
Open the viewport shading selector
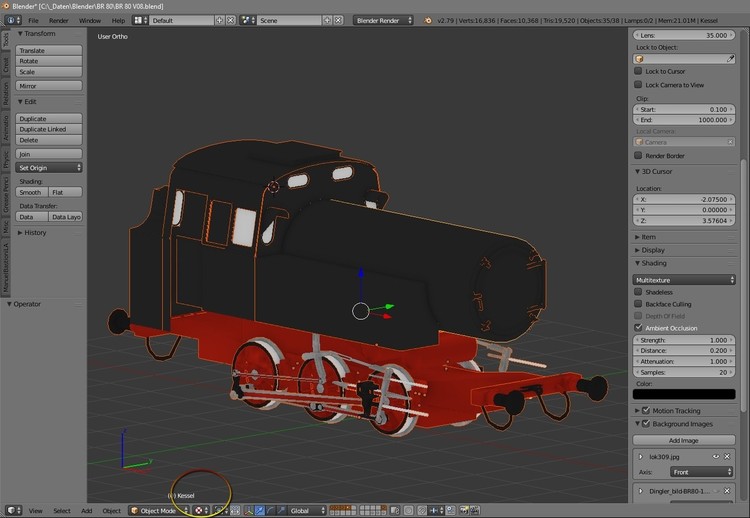tap(202, 510)
